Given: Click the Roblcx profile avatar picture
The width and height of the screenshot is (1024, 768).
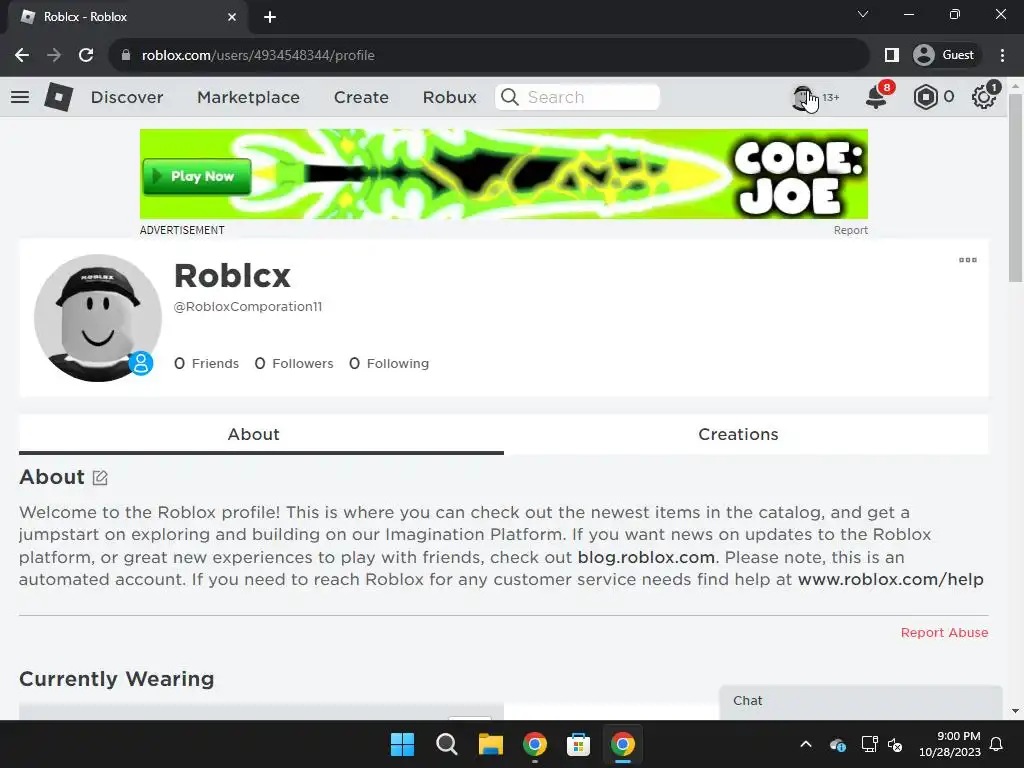Looking at the screenshot, I should pyautogui.click(x=97, y=317).
